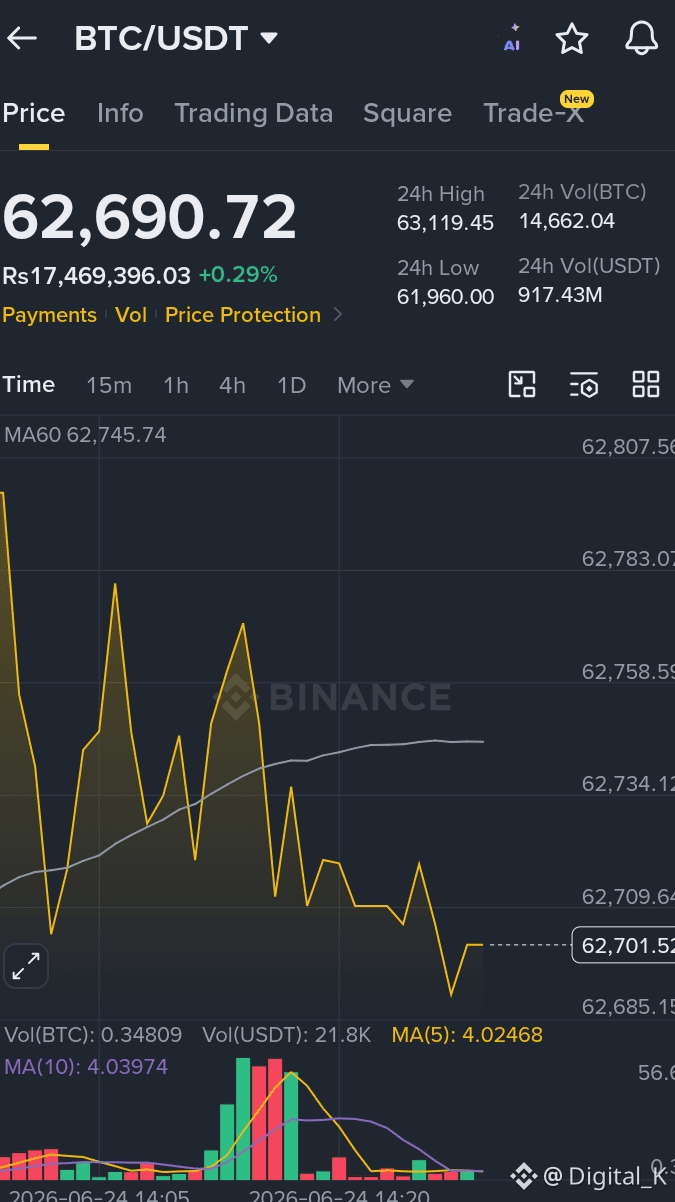Open the chart drawing tools icon
675x1202 pixels.
[x=522, y=384]
